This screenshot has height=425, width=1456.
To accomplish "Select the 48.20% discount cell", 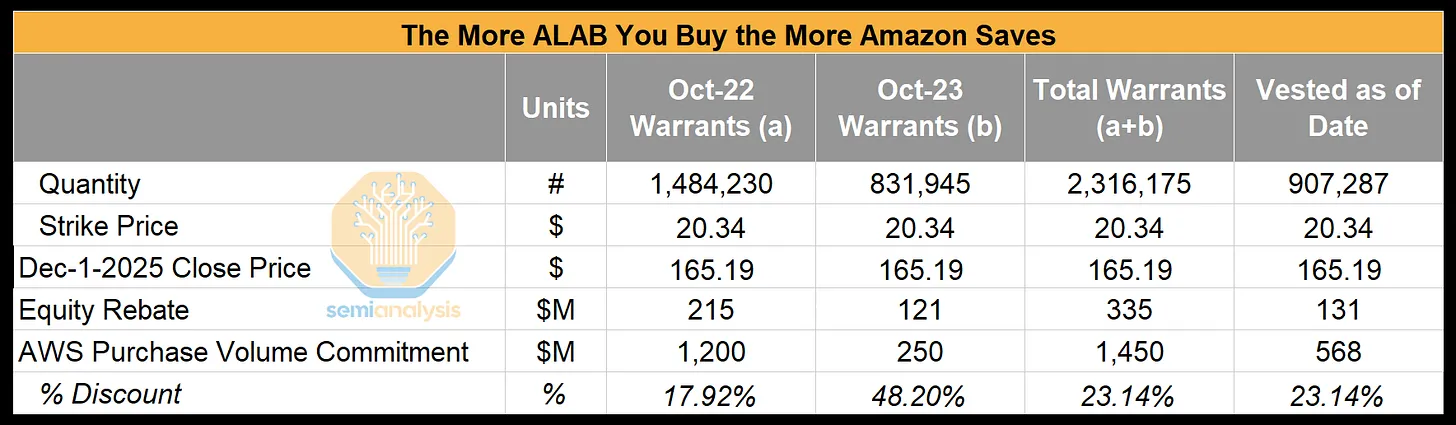I will [x=919, y=395].
